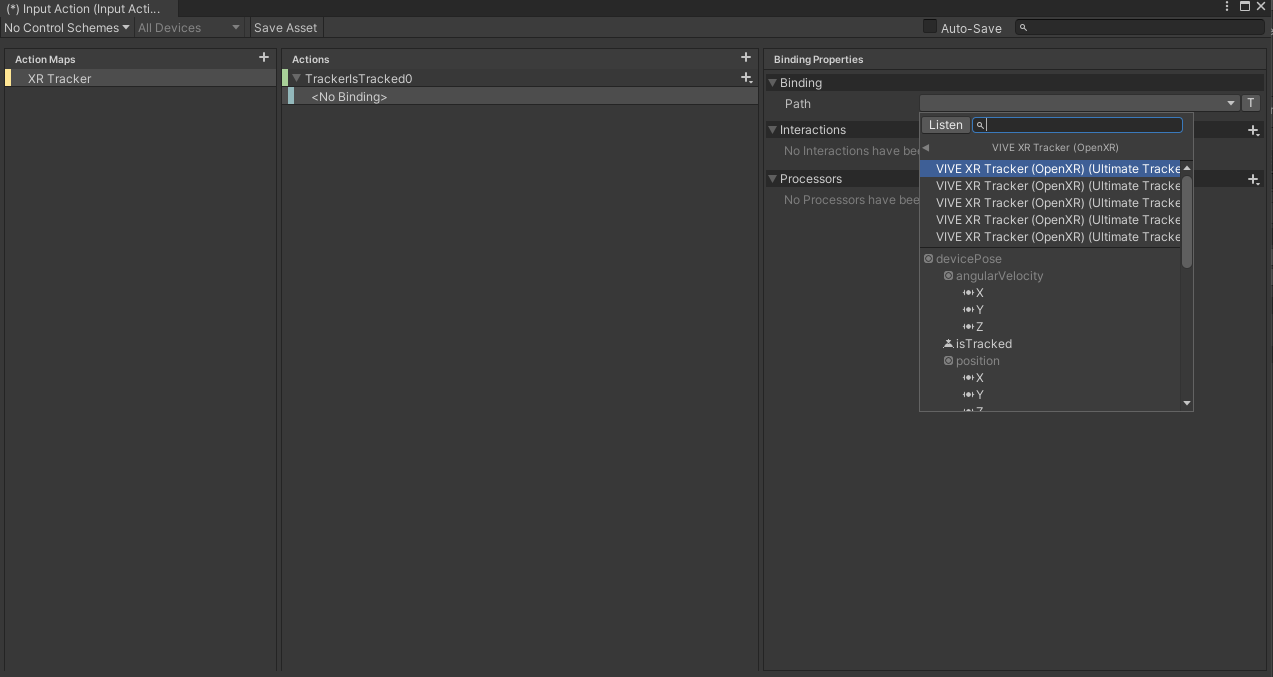Add a new action in Actions panel
1273x677 pixels.
click(746, 58)
